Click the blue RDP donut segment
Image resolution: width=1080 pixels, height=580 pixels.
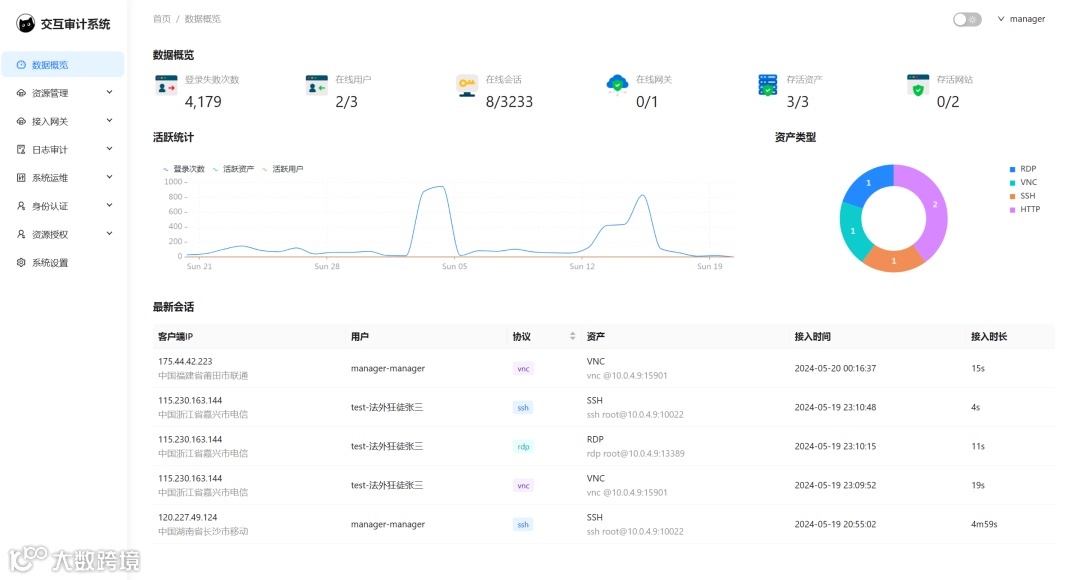point(869,183)
